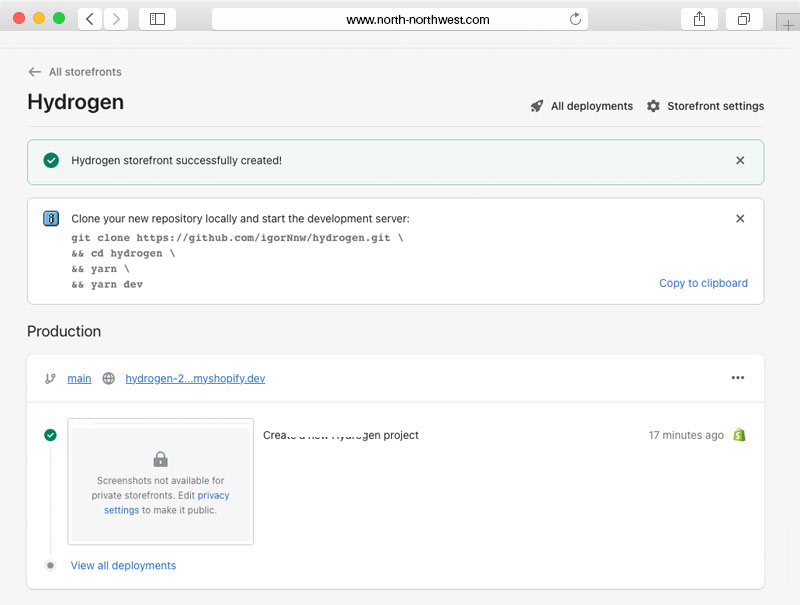Viewport: 800px width, 605px height.
Task: Click the Safari share icon
Action: point(698,19)
